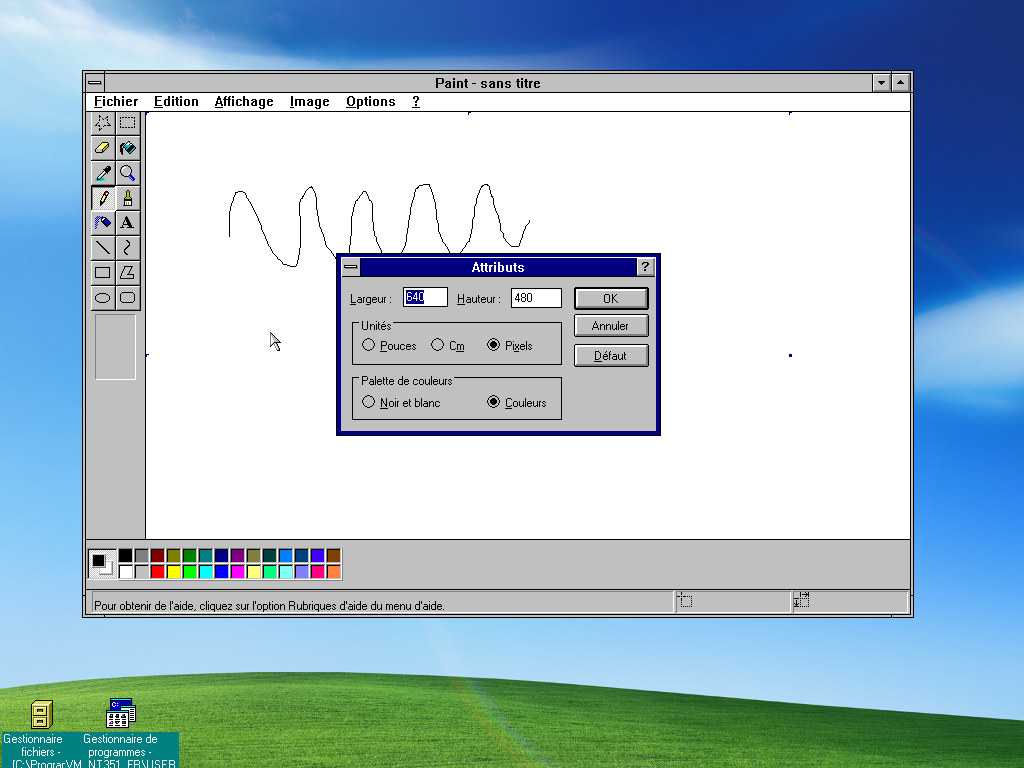Switch units to Cm

click(436, 344)
